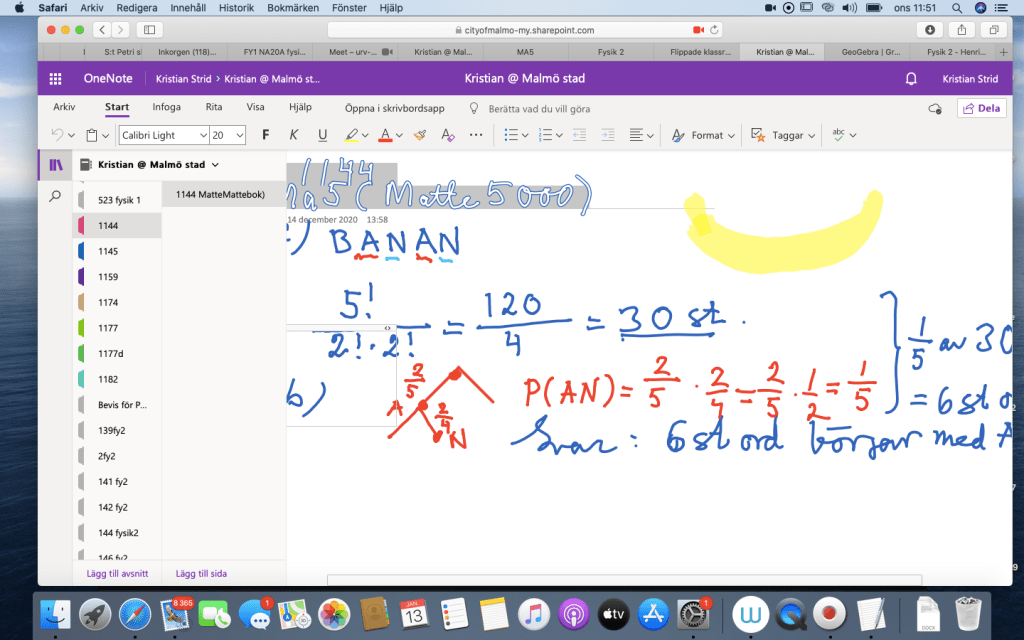Screen dimensions: 1024x640
Task: Toggle bold formatting (F button)
Action: click(265, 135)
